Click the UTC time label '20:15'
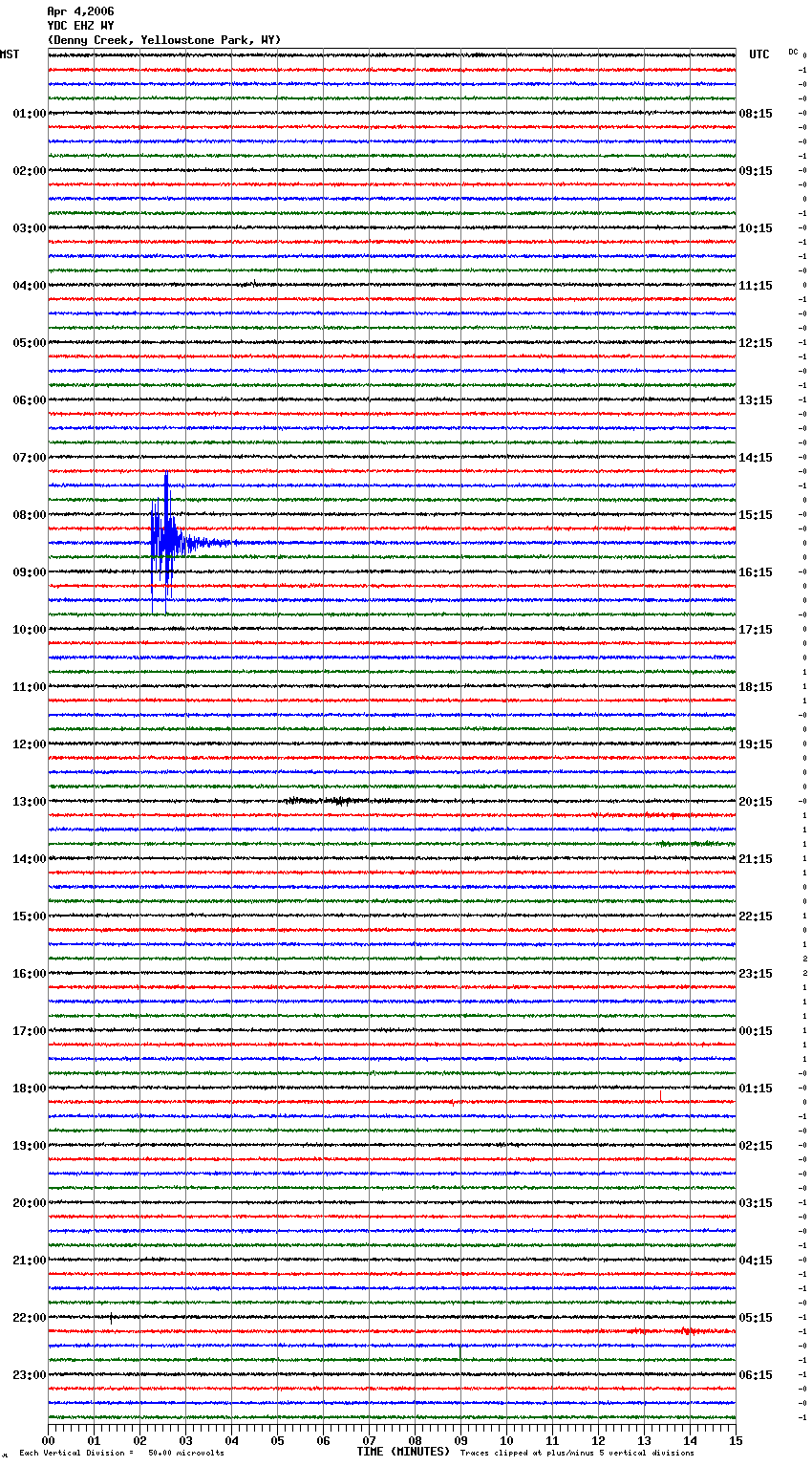 click(756, 802)
